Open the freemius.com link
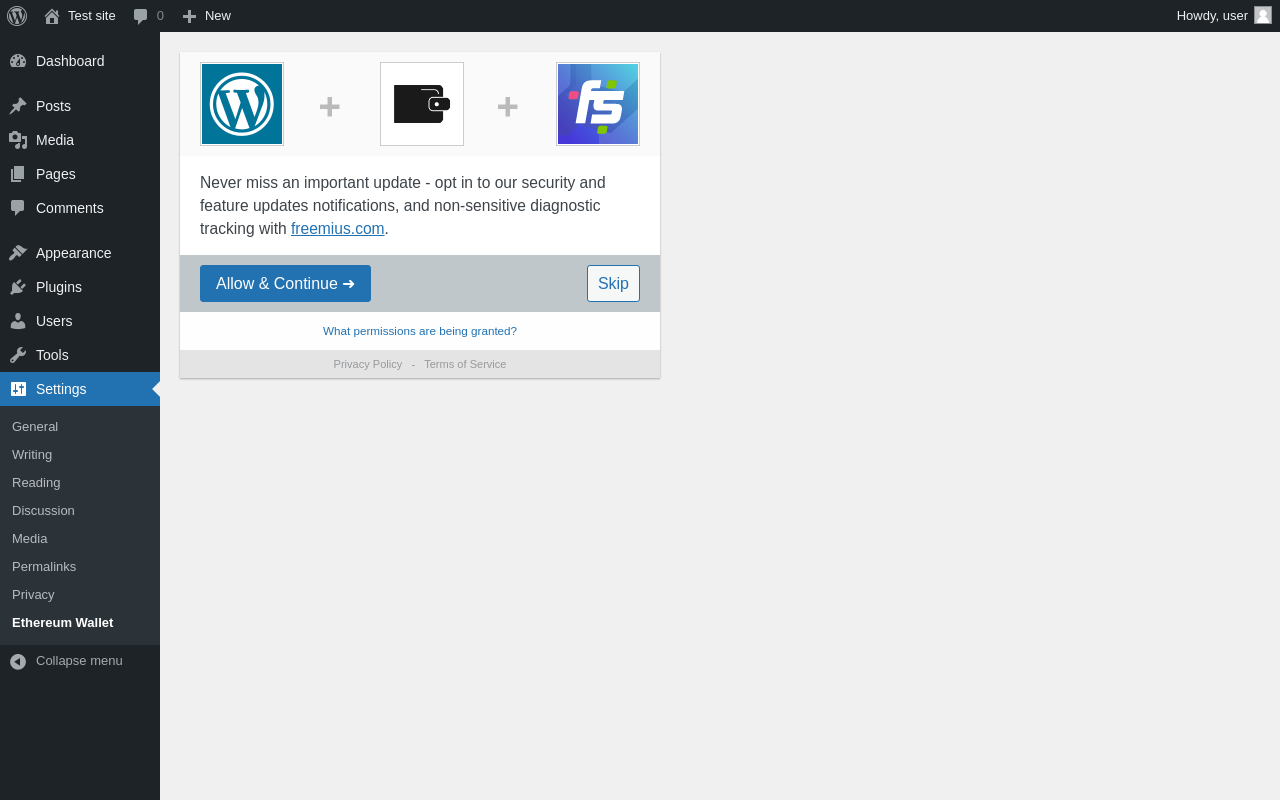This screenshot has width=1280, height=800. click(x=338, y=229)
